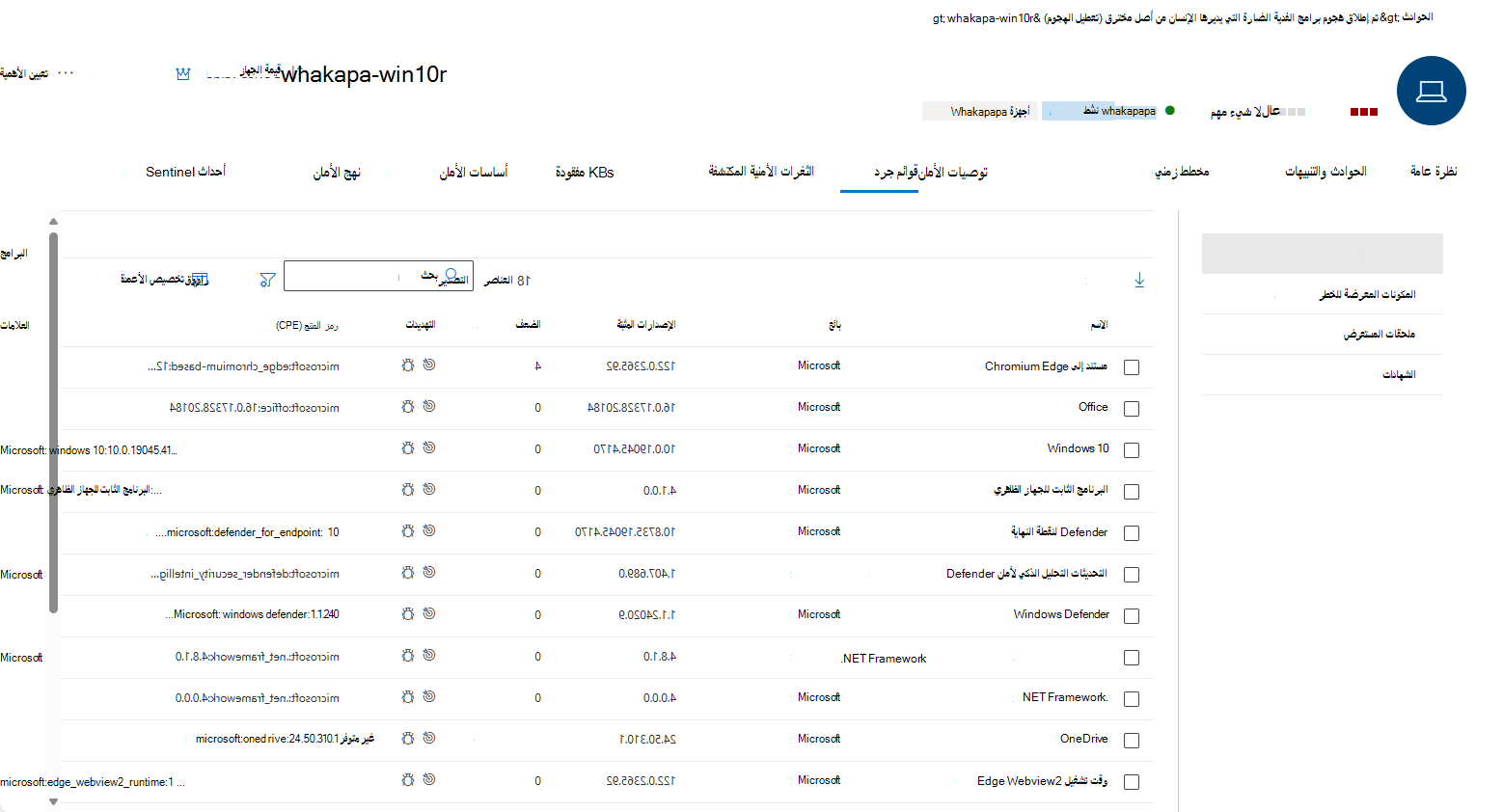Open the three-dot more actions menu

tap(66, 73)
